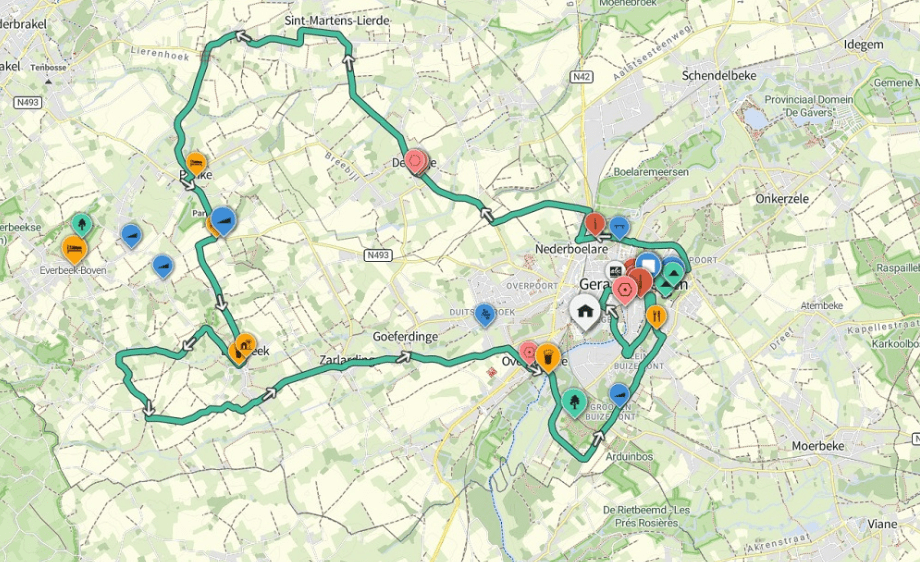Click the Sint-Martens-Lierde place label
The width and height of the screenshot is (920, 562).
pos(337,21)
